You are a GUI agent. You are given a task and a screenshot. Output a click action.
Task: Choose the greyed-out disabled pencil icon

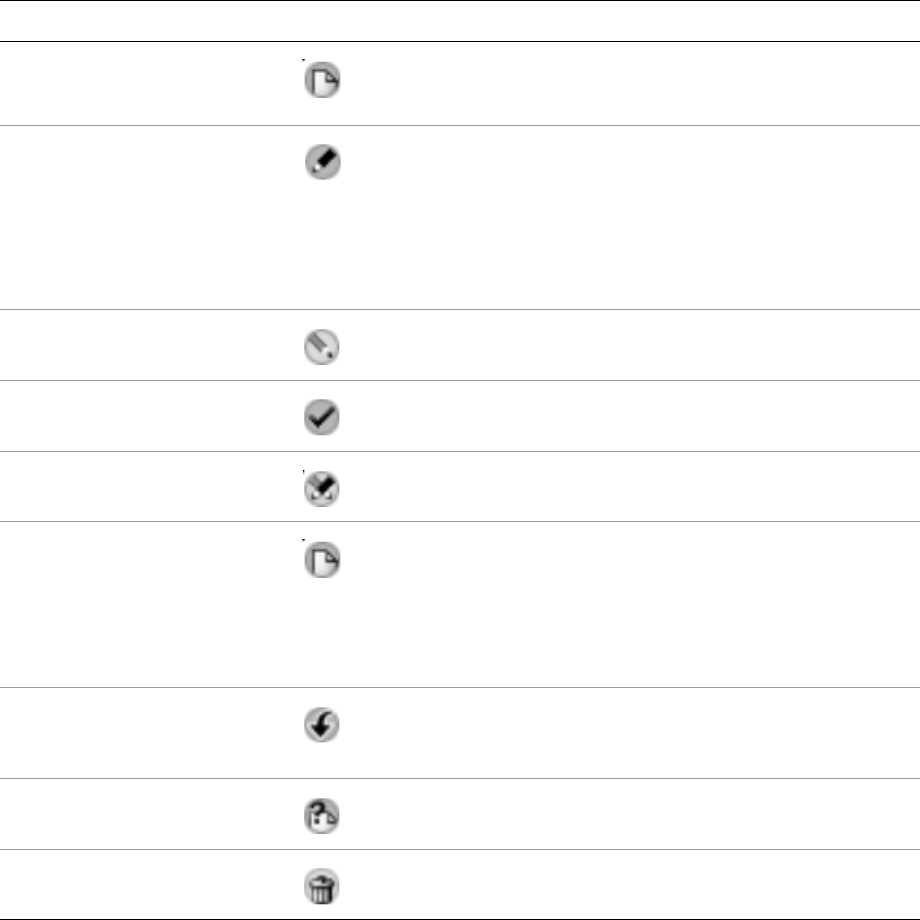pyautogui.click(x=322, y=347)
